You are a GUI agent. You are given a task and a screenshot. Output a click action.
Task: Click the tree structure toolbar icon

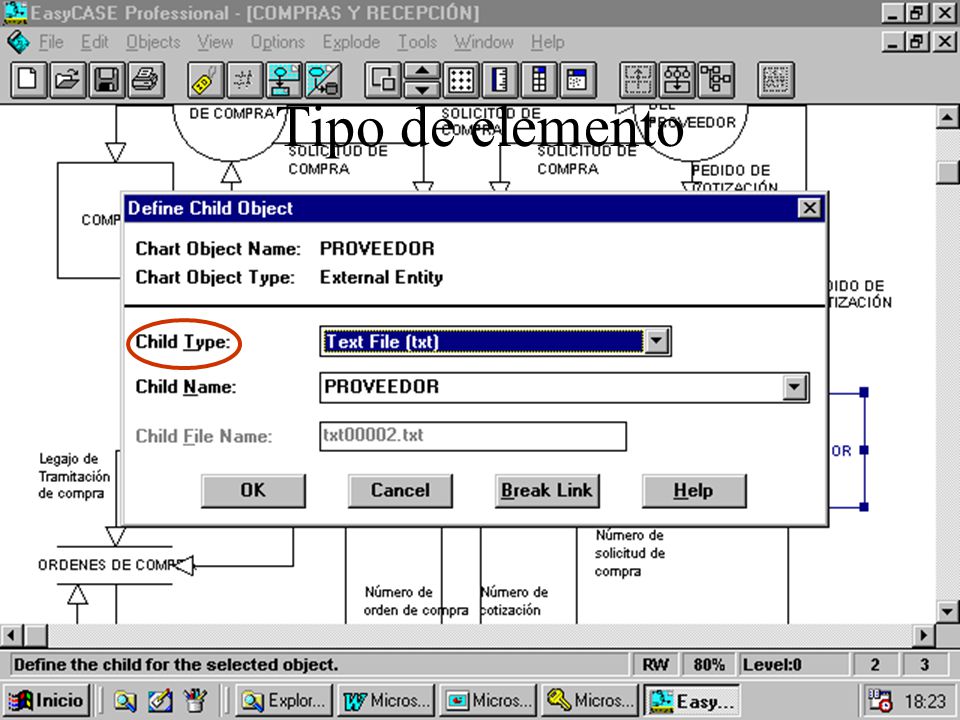pos(716,80)
